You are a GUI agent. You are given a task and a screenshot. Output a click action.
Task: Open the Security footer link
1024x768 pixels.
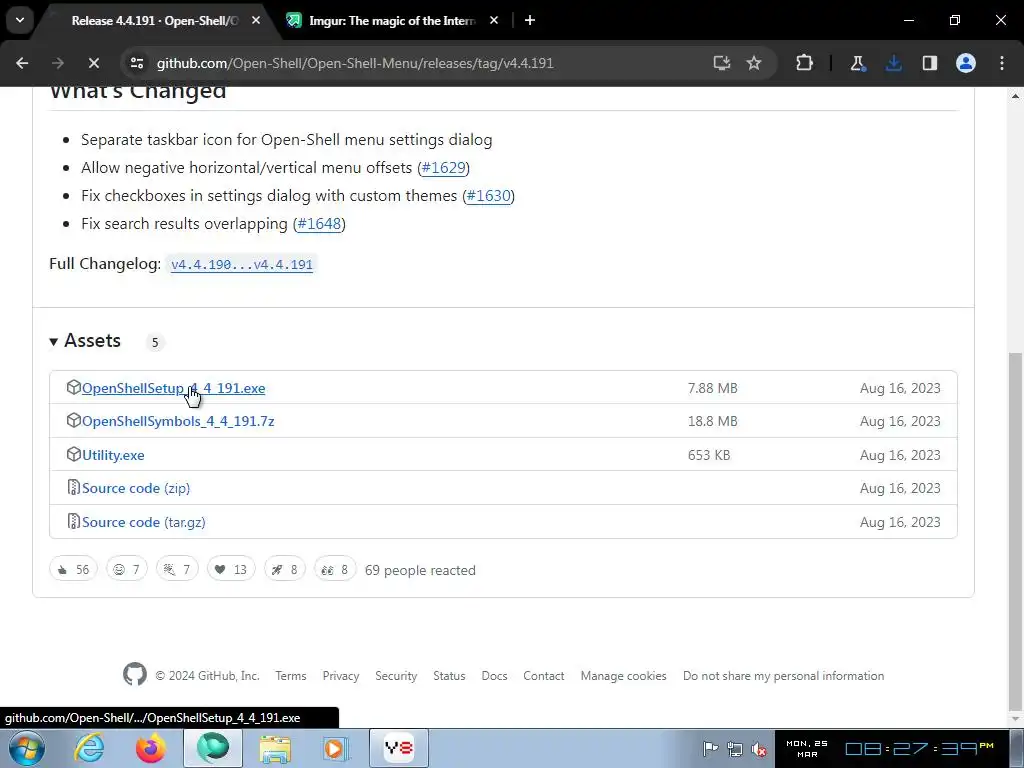[x=396, y=676]
